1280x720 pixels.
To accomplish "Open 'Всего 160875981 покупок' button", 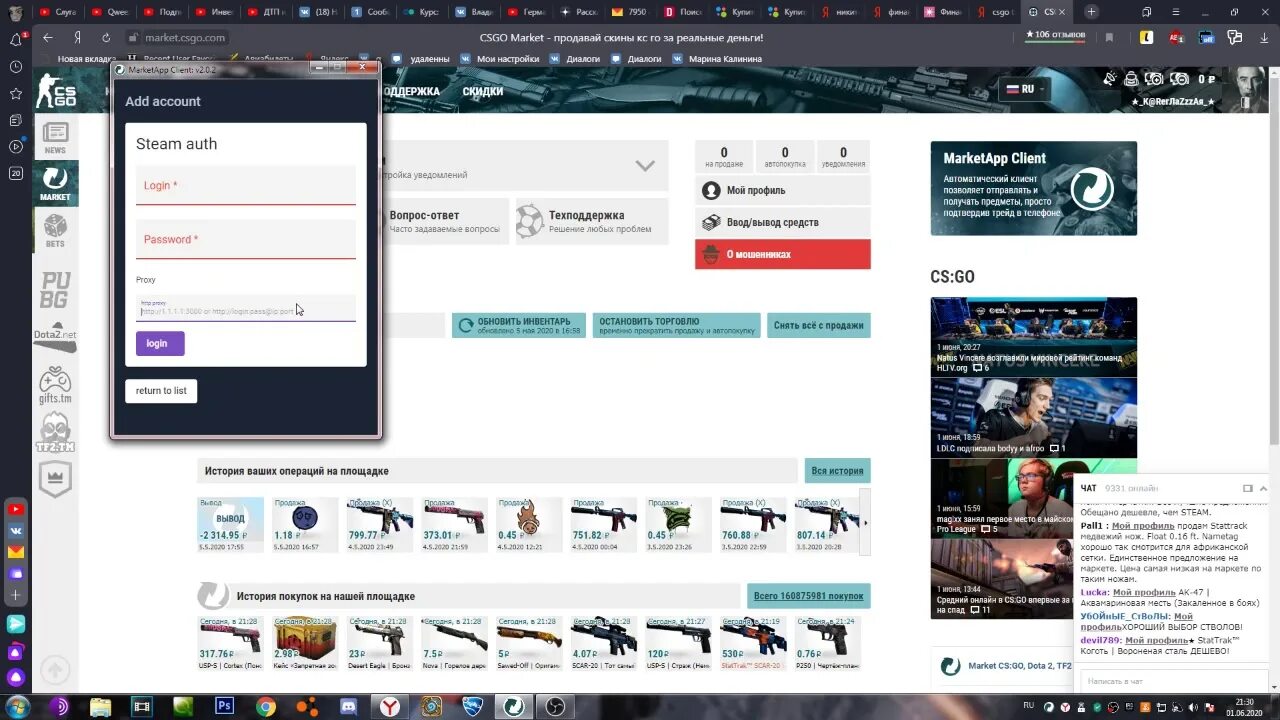I will click(809, 596).
